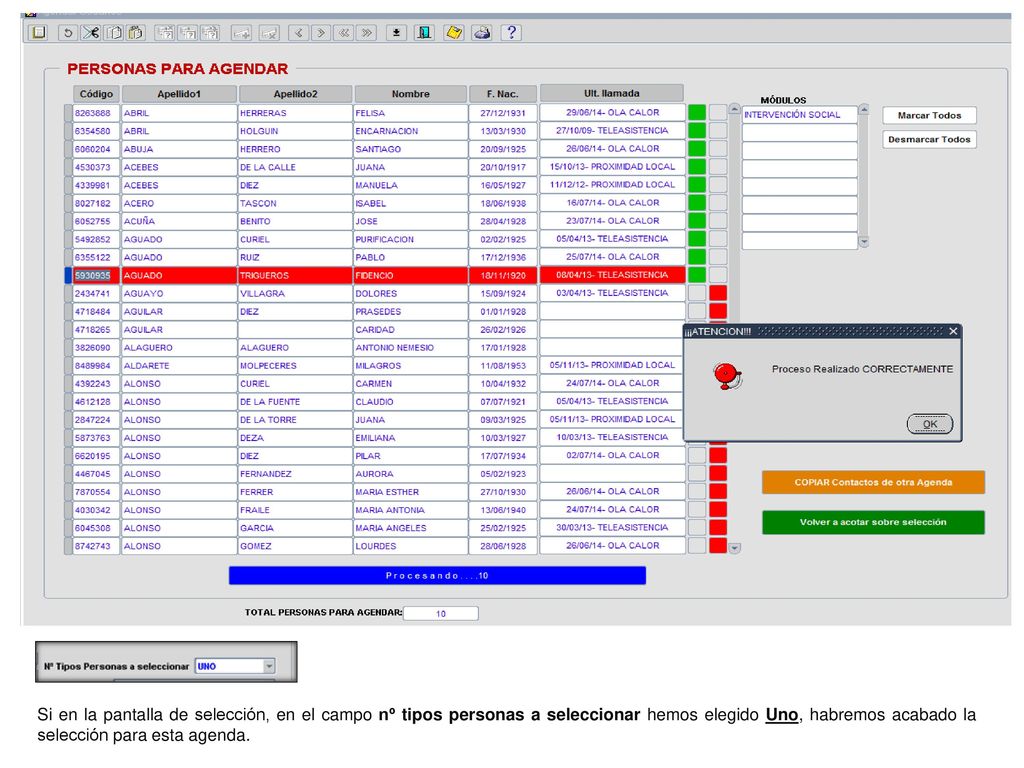Click birth date cell 13/03/1930
This screenshot has width=1024, height=768.
click(x=503, y=131)
